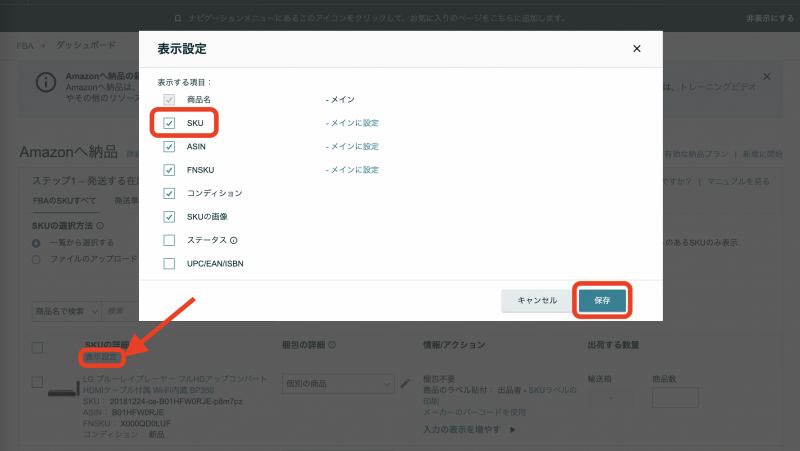Click the LG ブルーレイプレーヤー product thumbnail

pyautogui.click(x=63, y=391)
